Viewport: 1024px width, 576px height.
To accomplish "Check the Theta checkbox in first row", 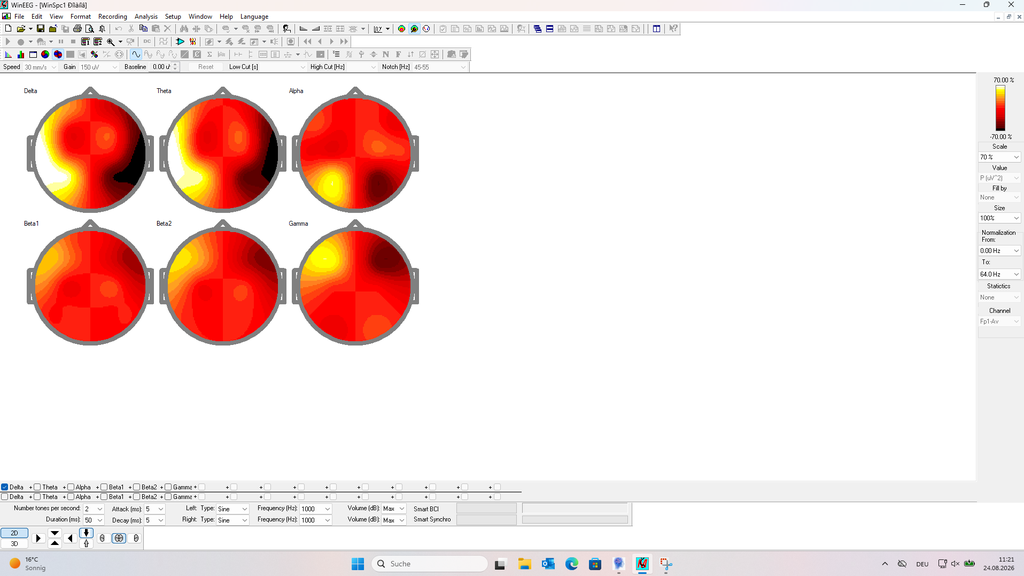I will 37,487.
